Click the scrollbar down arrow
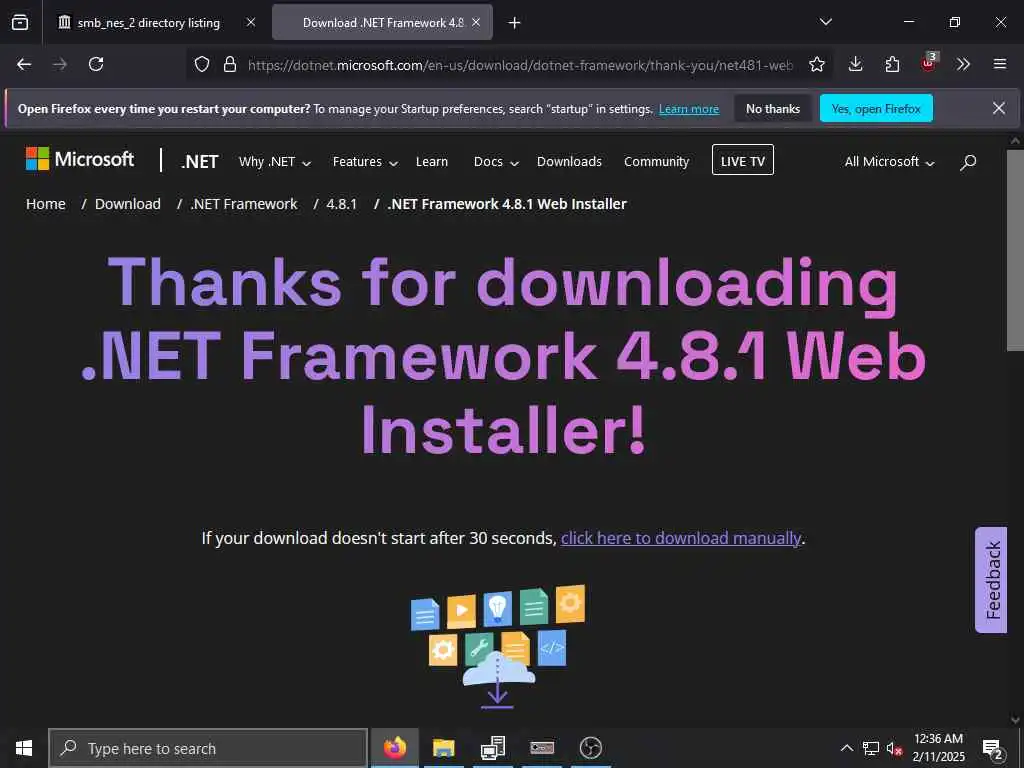 pyautogui.click(x=1015, y=719)
